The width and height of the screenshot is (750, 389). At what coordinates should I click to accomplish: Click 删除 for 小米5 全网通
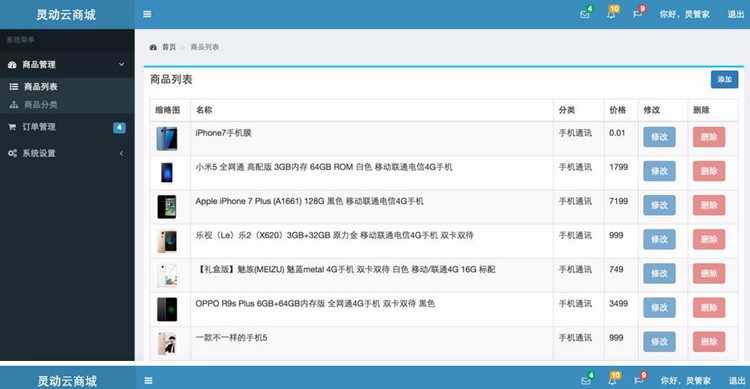tap(709, 171)
